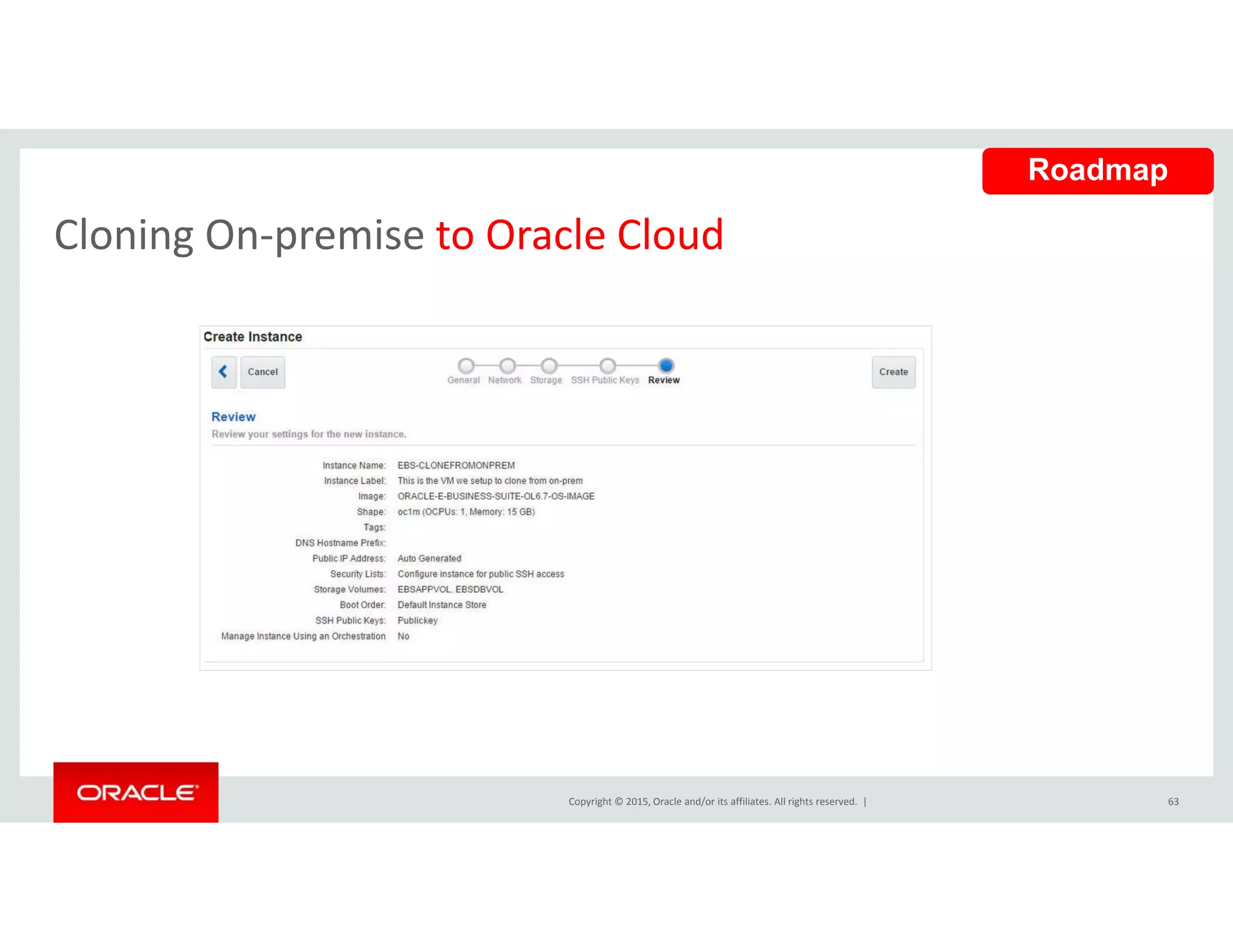Click storage volumes EBSAPPVOL, EBSDBVOL

(x=450, y=590)
